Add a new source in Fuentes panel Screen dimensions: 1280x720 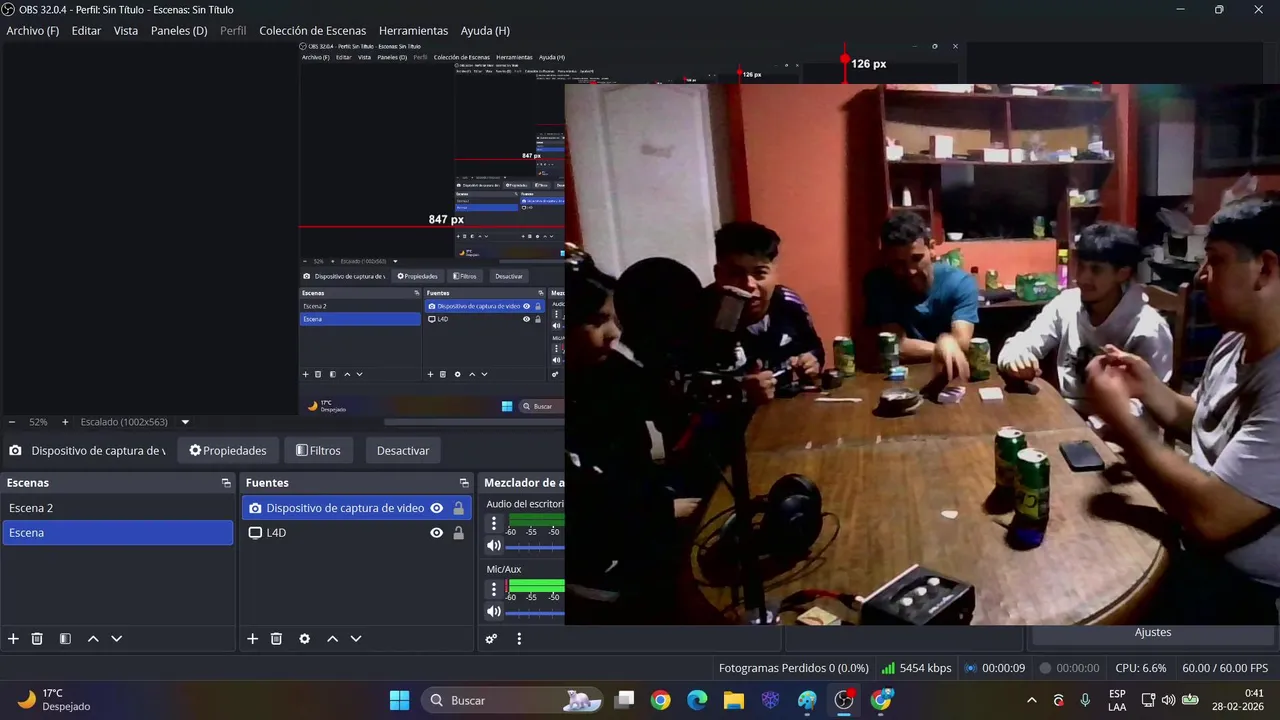[x=253, y=639]
